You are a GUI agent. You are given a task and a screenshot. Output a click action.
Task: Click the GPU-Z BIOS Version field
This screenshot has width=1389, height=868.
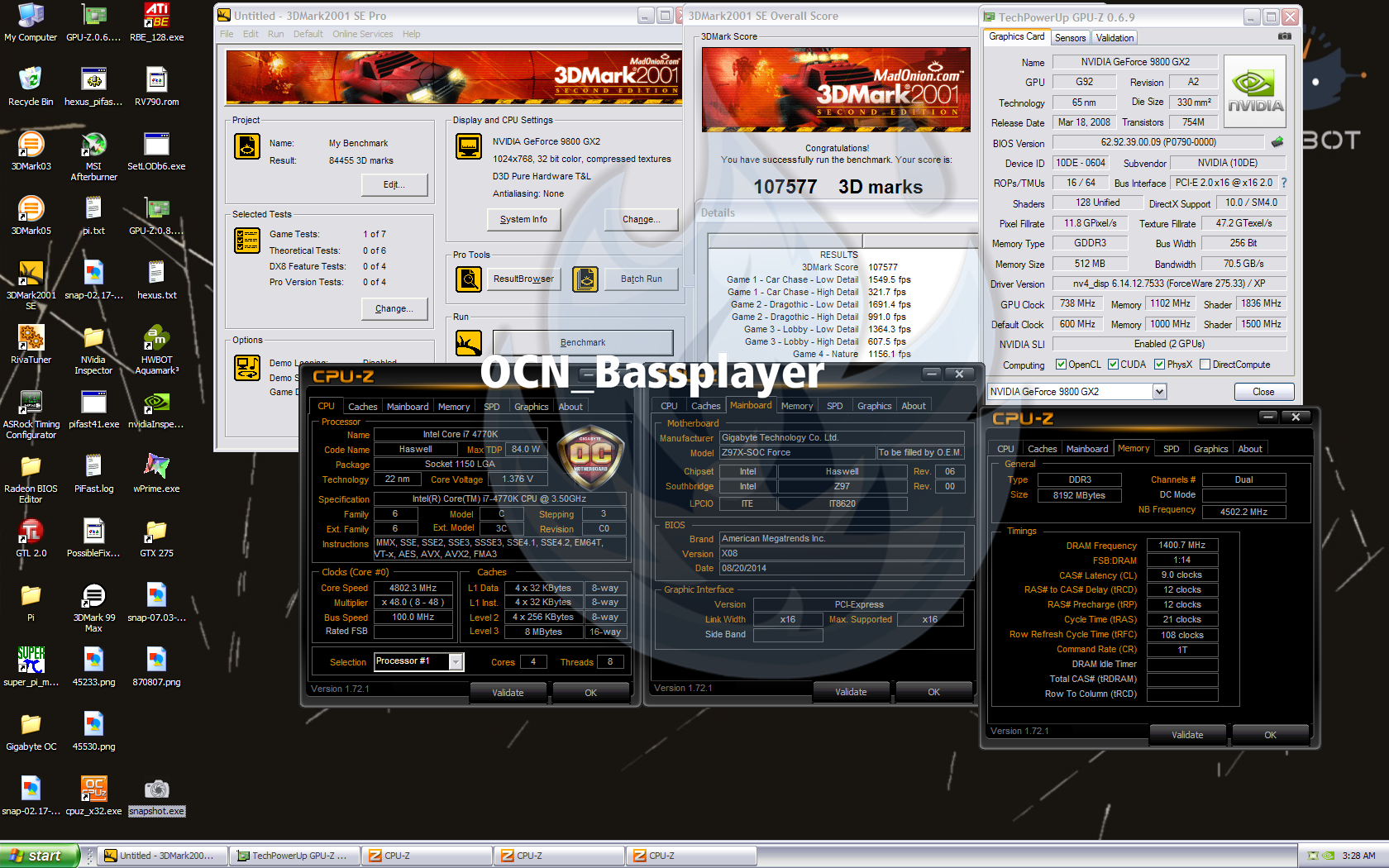point(1158,142)
